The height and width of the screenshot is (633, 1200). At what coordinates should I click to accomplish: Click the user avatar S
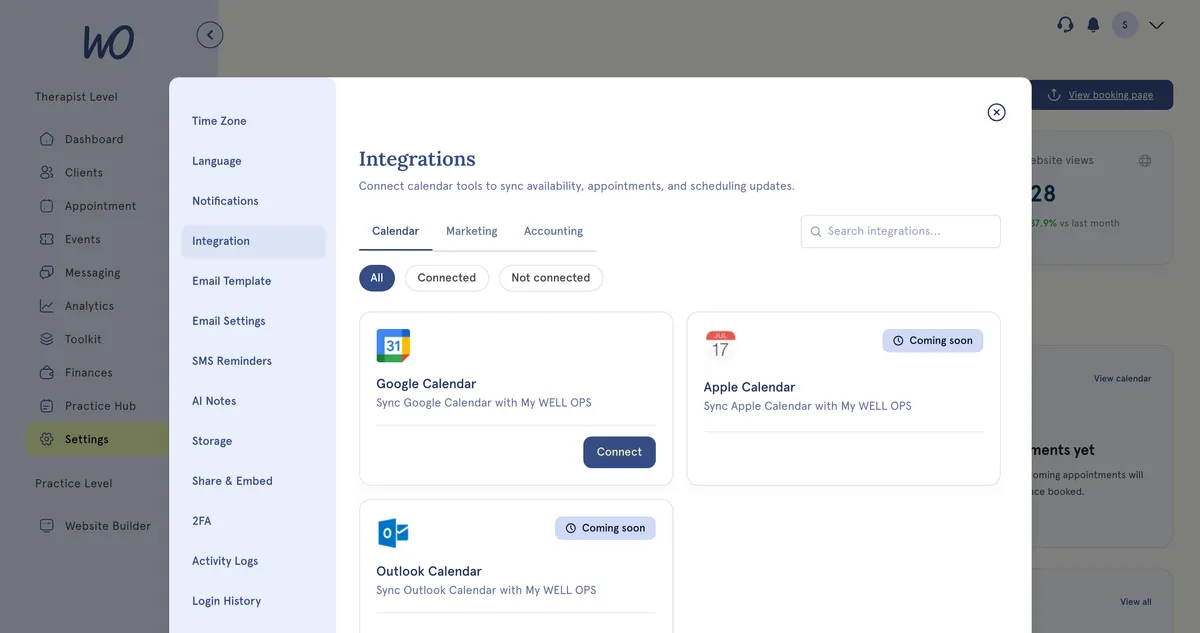(x=1125, y=25)
